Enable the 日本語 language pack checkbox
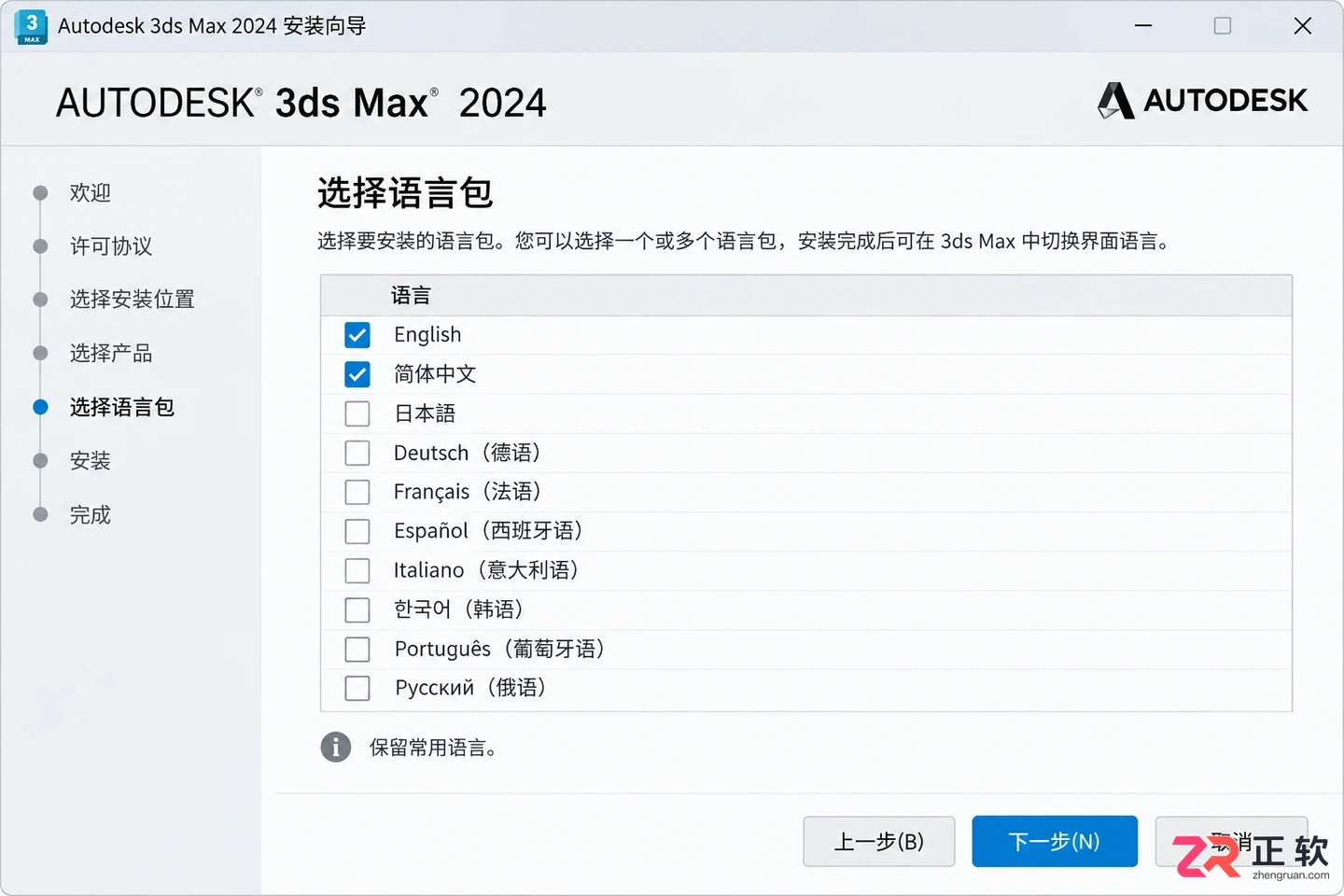Image resolution: width=1344 pixels, height=896 pixels. click(x=357, y=413)
